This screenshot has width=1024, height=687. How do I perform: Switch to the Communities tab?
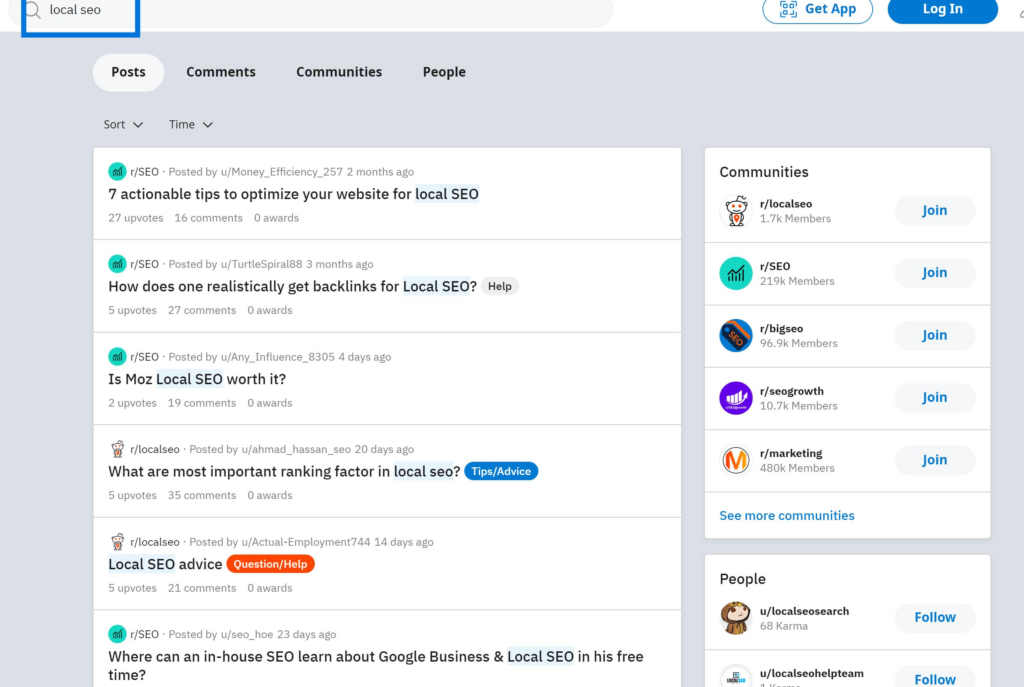pos(338,71)
